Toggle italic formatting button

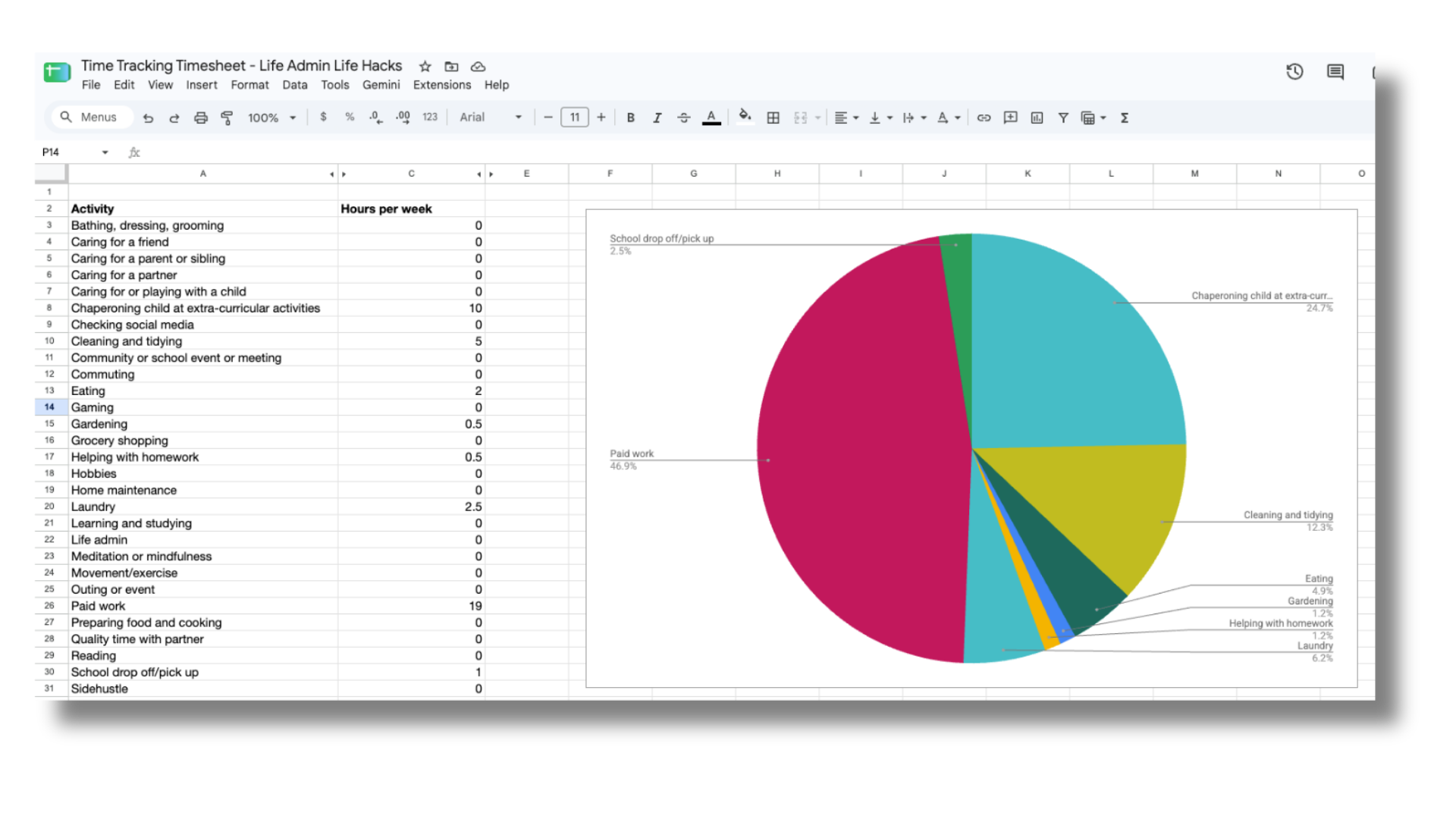coord(657,118)
